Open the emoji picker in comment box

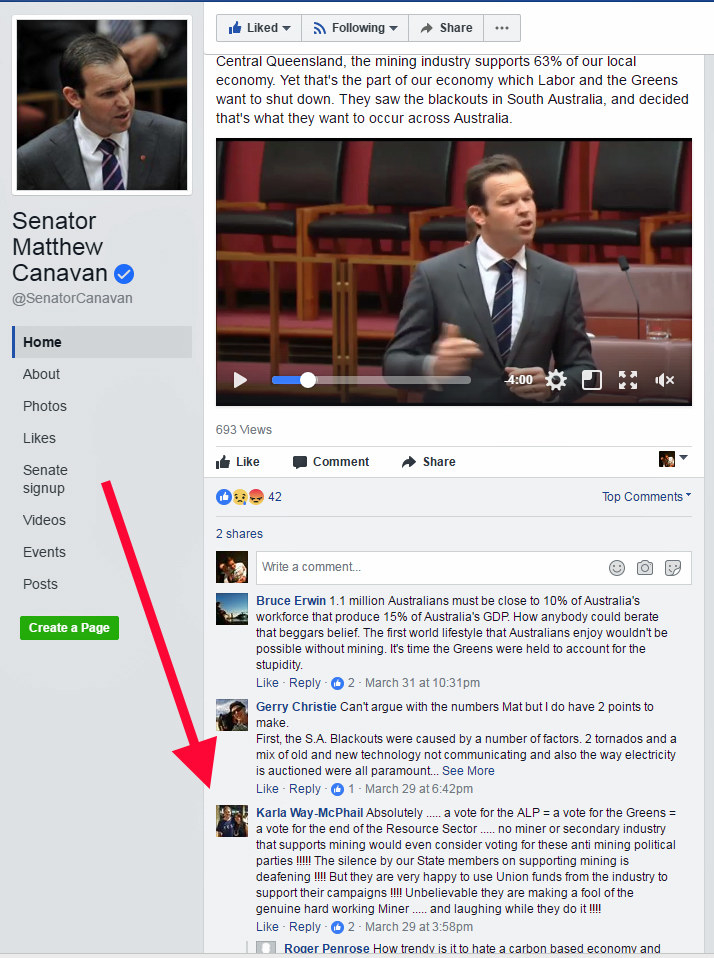point(617,568)
